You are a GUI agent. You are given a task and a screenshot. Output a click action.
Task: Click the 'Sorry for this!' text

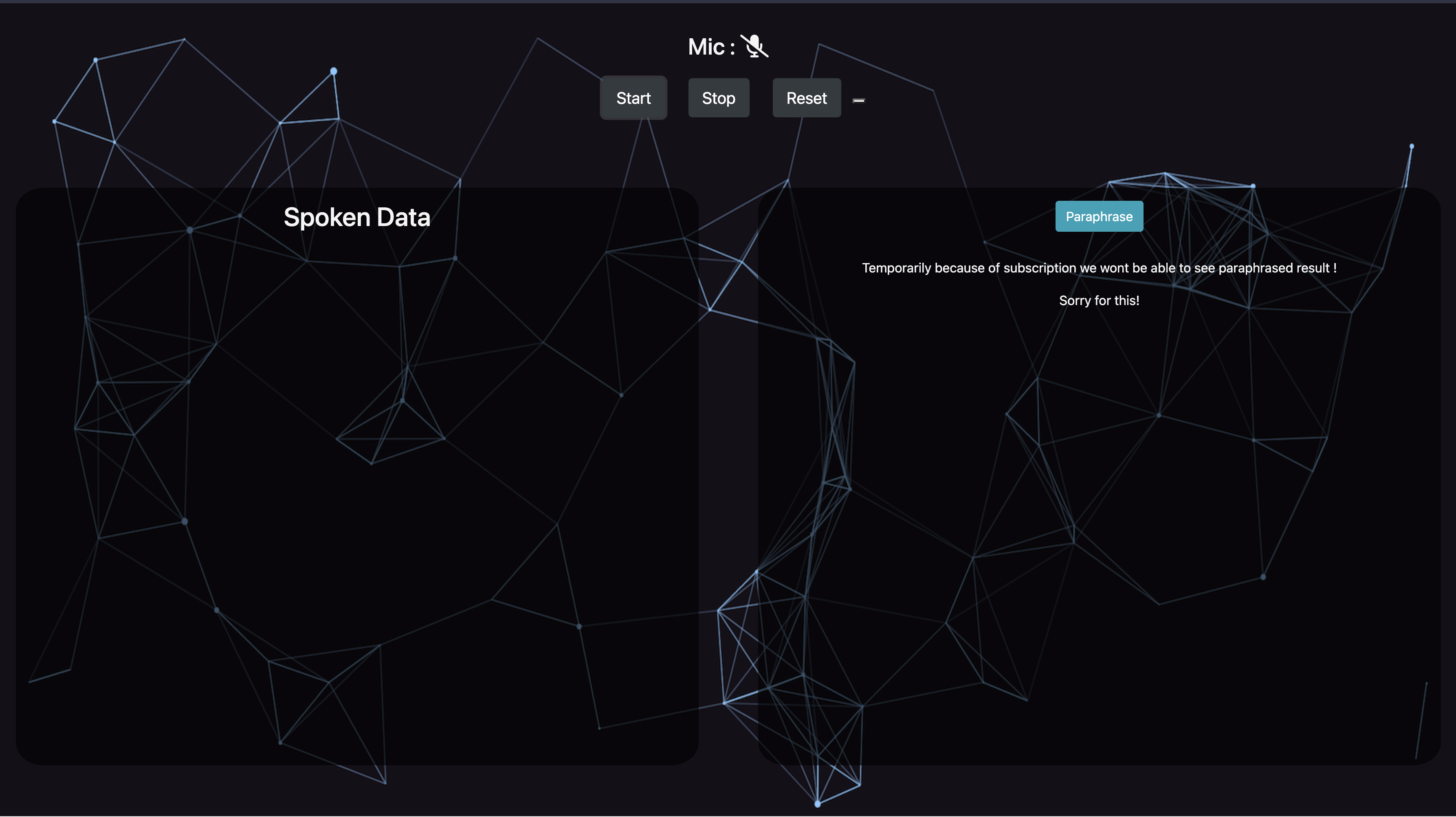[x=1098, y=301]
